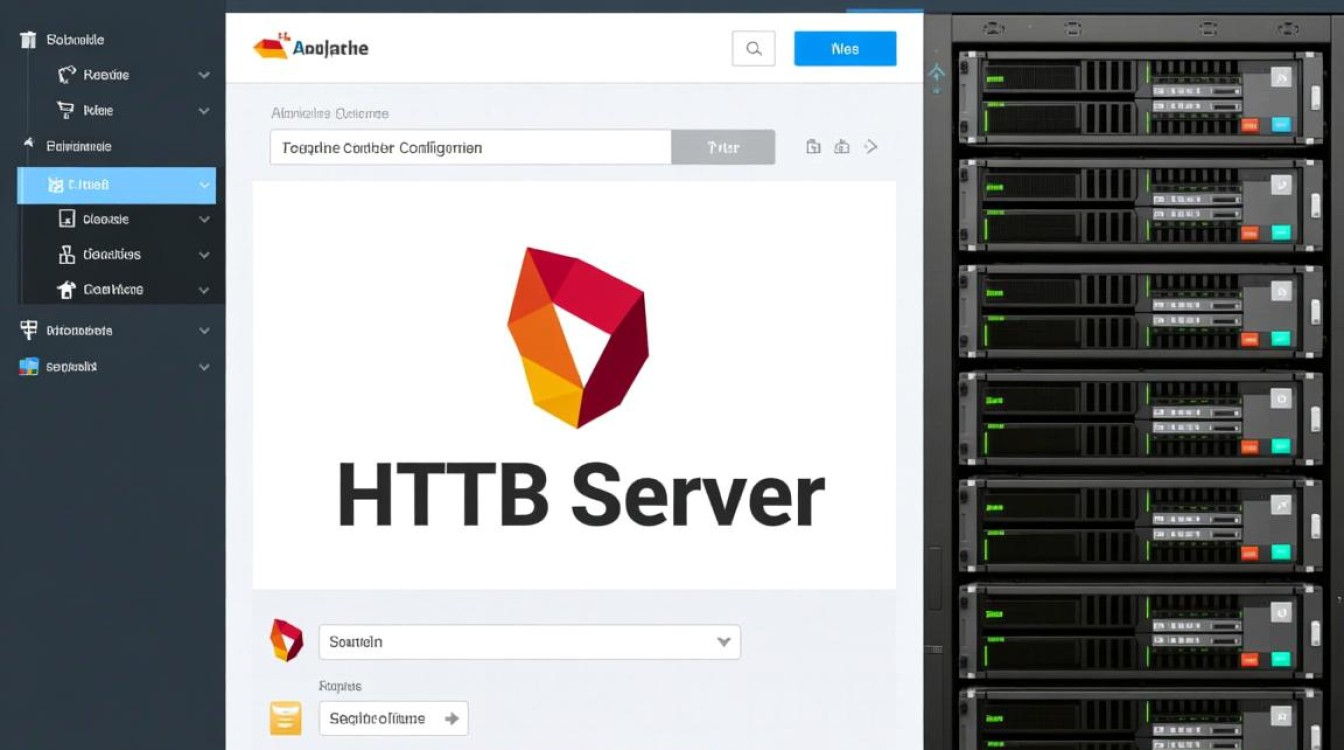The image size is (1344, 750).
Task: Click the yellow archive icon at bottom left
Action: click(286, 718)
